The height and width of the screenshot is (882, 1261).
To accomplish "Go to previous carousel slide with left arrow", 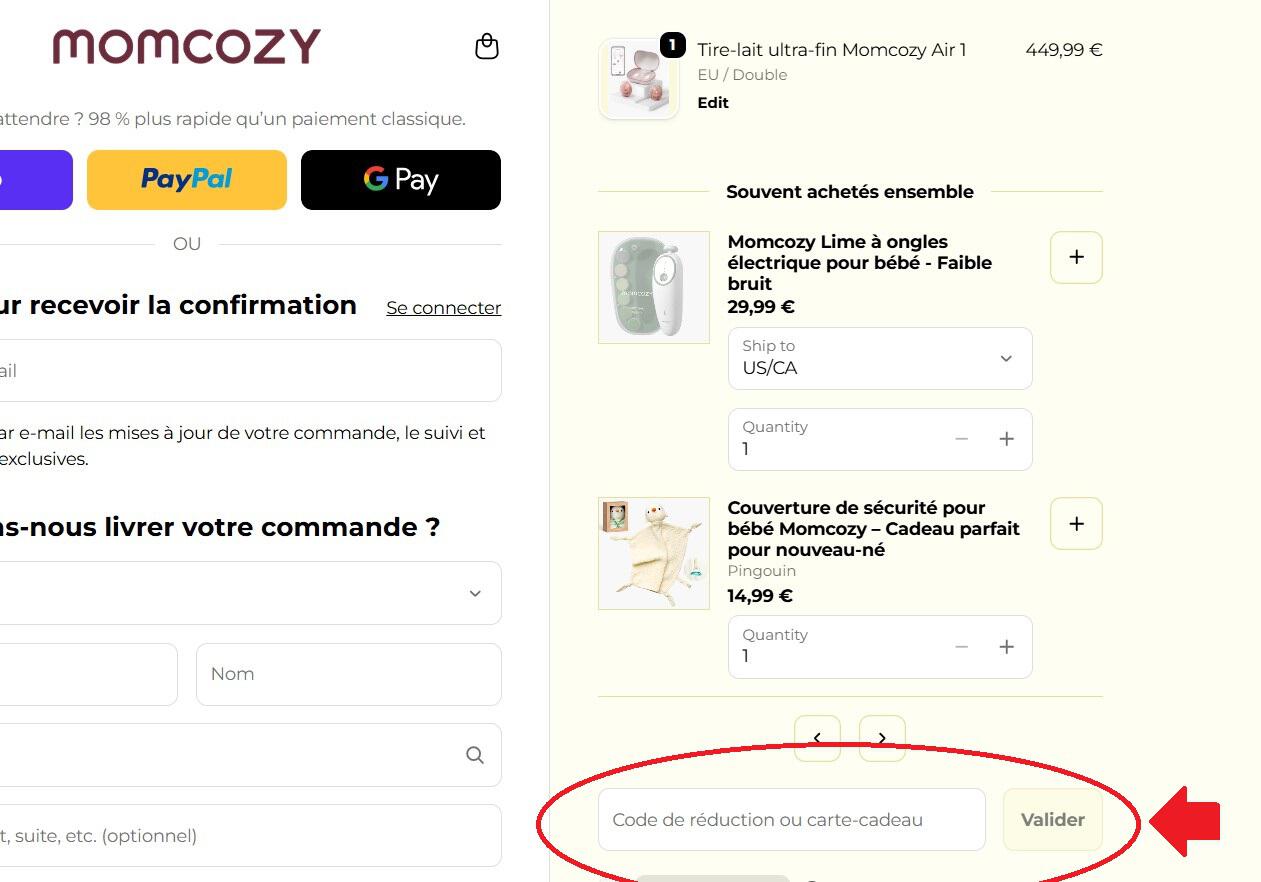I will (817, 737).
